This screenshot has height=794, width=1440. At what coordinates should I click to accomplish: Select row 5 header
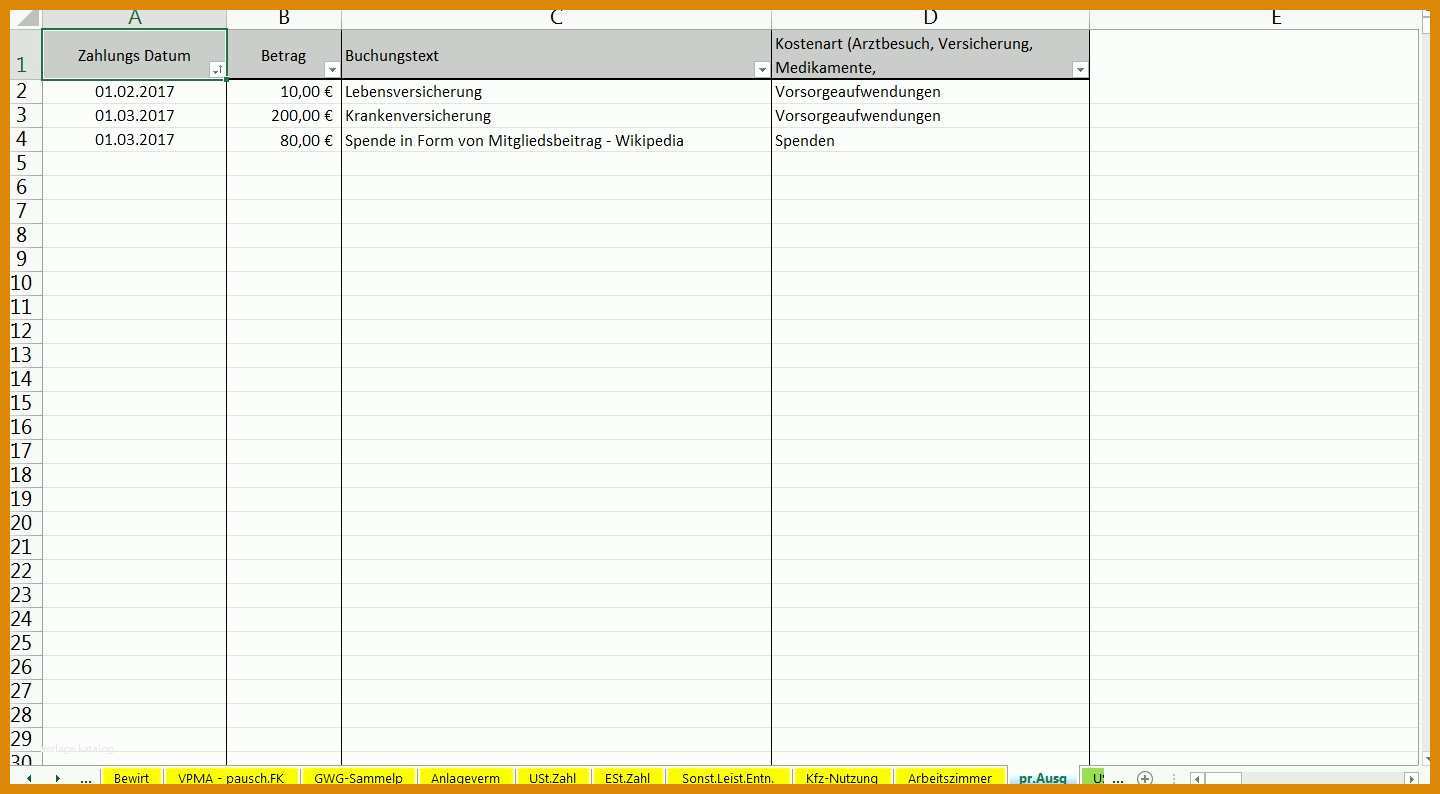click(x=25, y=163)
